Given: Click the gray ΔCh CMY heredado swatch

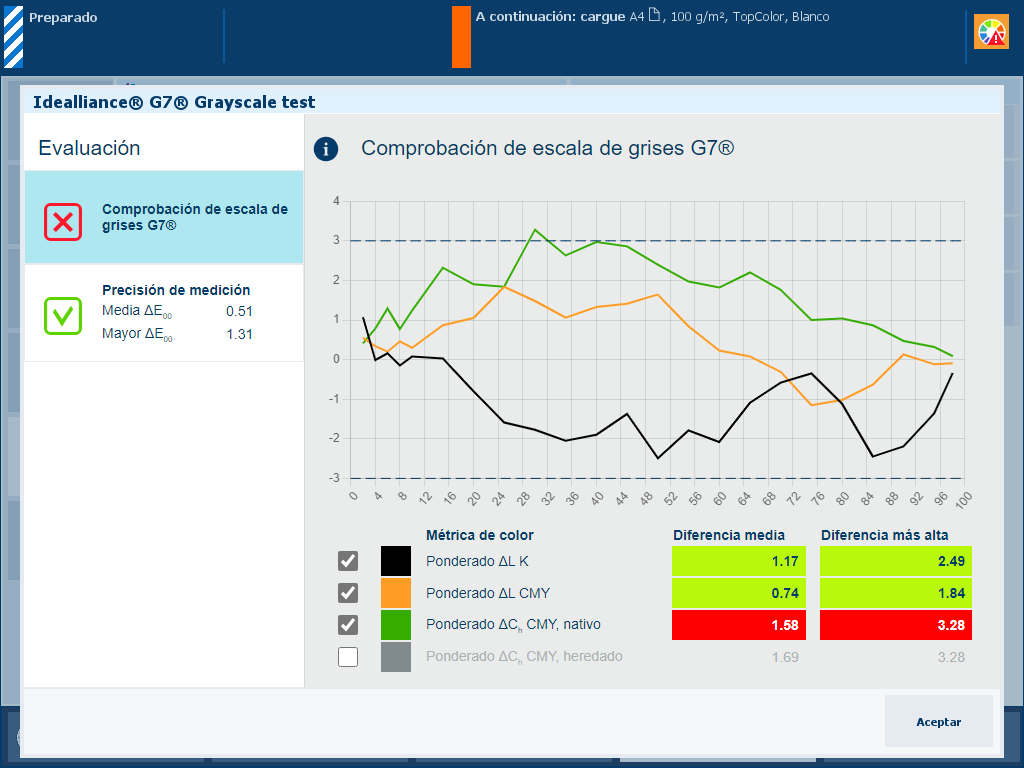Looking at the screenshot, I should [x=396, y=657].
